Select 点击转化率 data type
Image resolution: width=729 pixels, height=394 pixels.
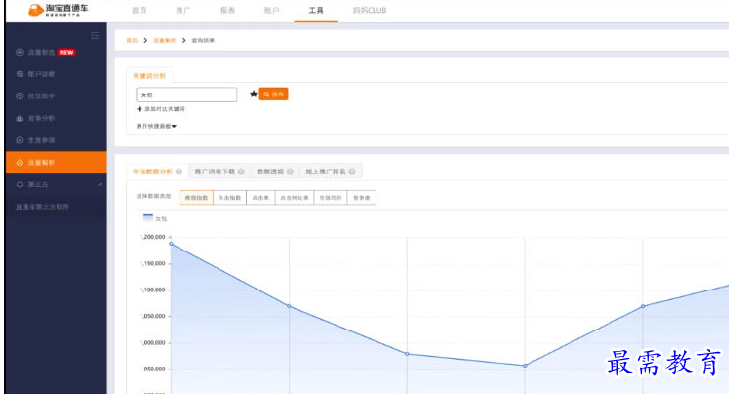coord(294,198)
